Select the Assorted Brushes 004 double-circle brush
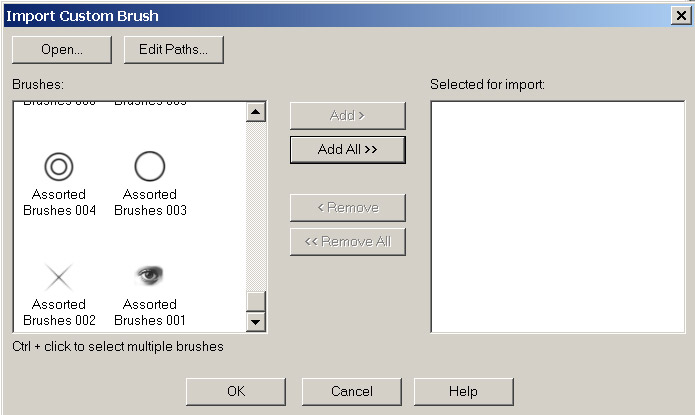Viewport: 695px width, 415px height. tap(59, 167)
